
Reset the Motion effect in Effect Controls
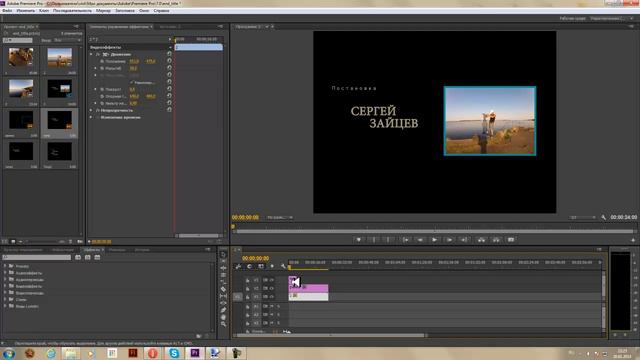(169, 54)
